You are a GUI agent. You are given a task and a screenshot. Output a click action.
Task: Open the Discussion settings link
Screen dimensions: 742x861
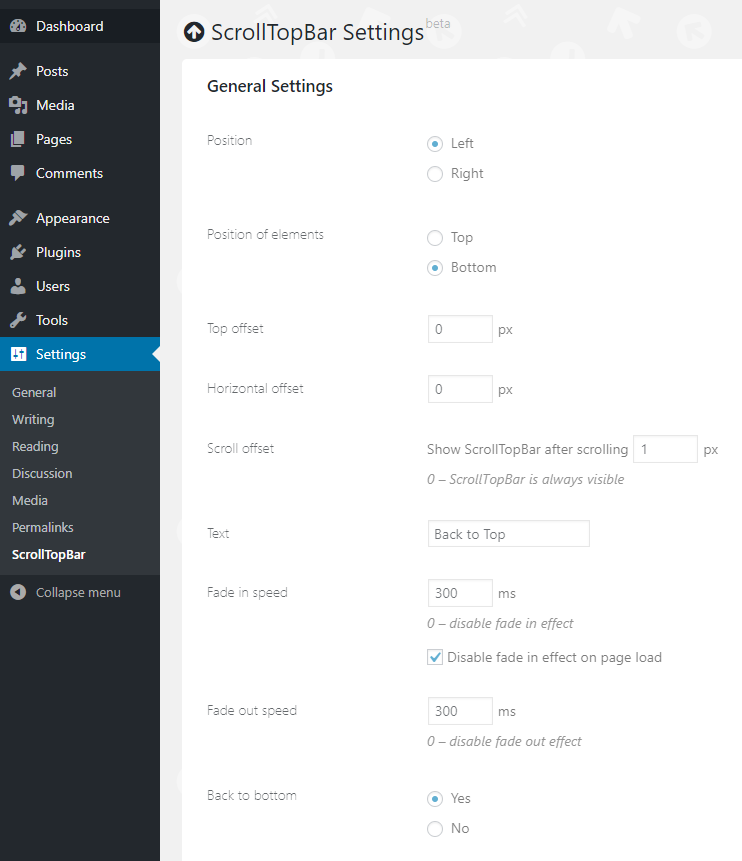coord(42,473)
